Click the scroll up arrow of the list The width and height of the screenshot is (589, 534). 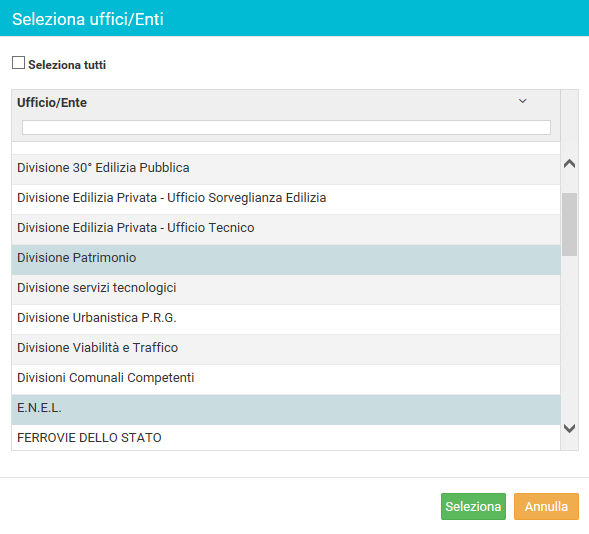569,163
